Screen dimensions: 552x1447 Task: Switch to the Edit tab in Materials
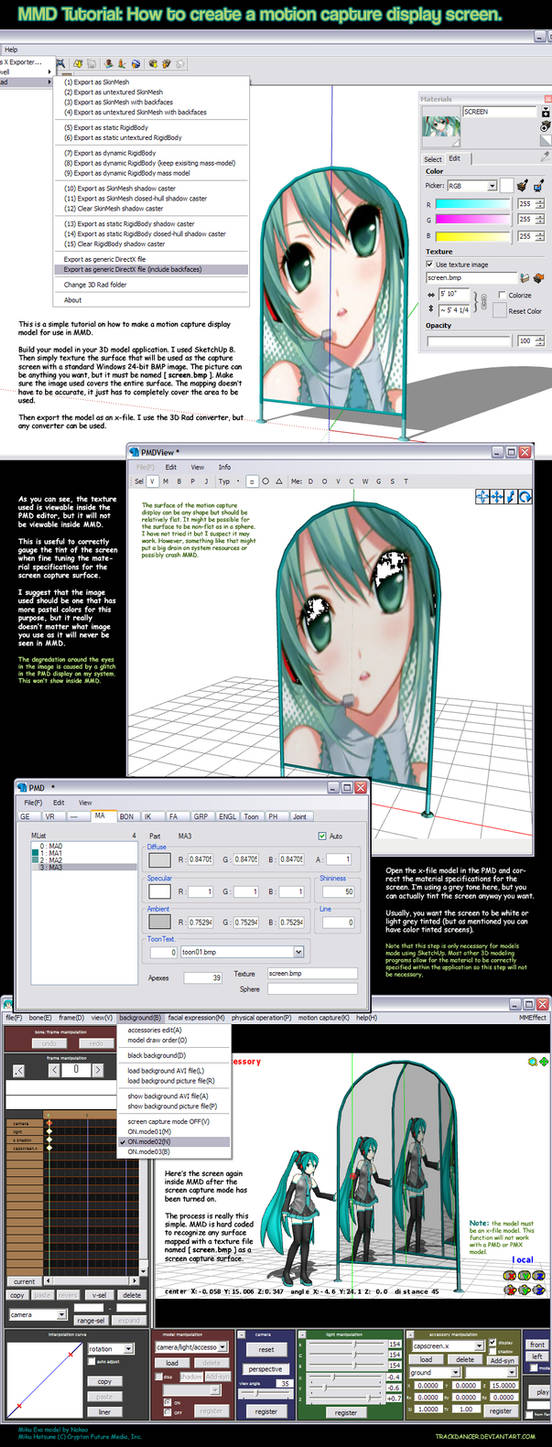454,158
